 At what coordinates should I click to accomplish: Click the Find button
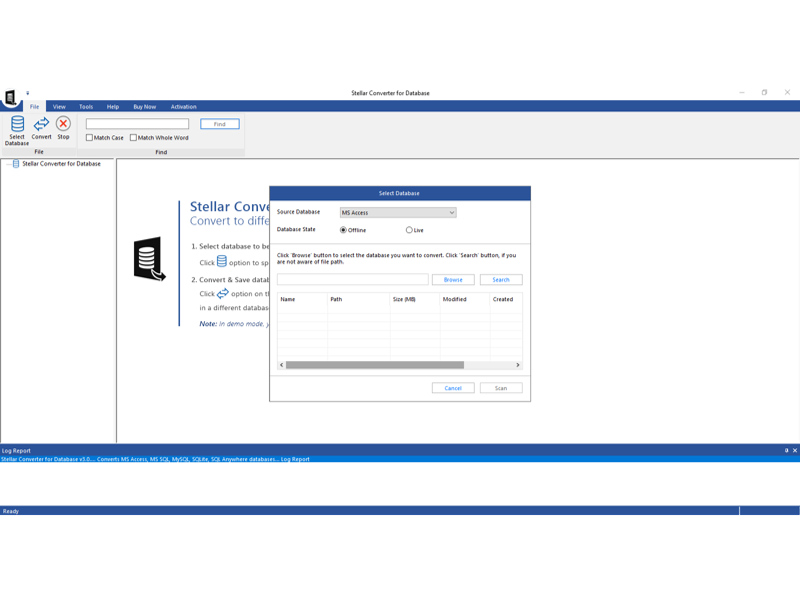(220, 124)
